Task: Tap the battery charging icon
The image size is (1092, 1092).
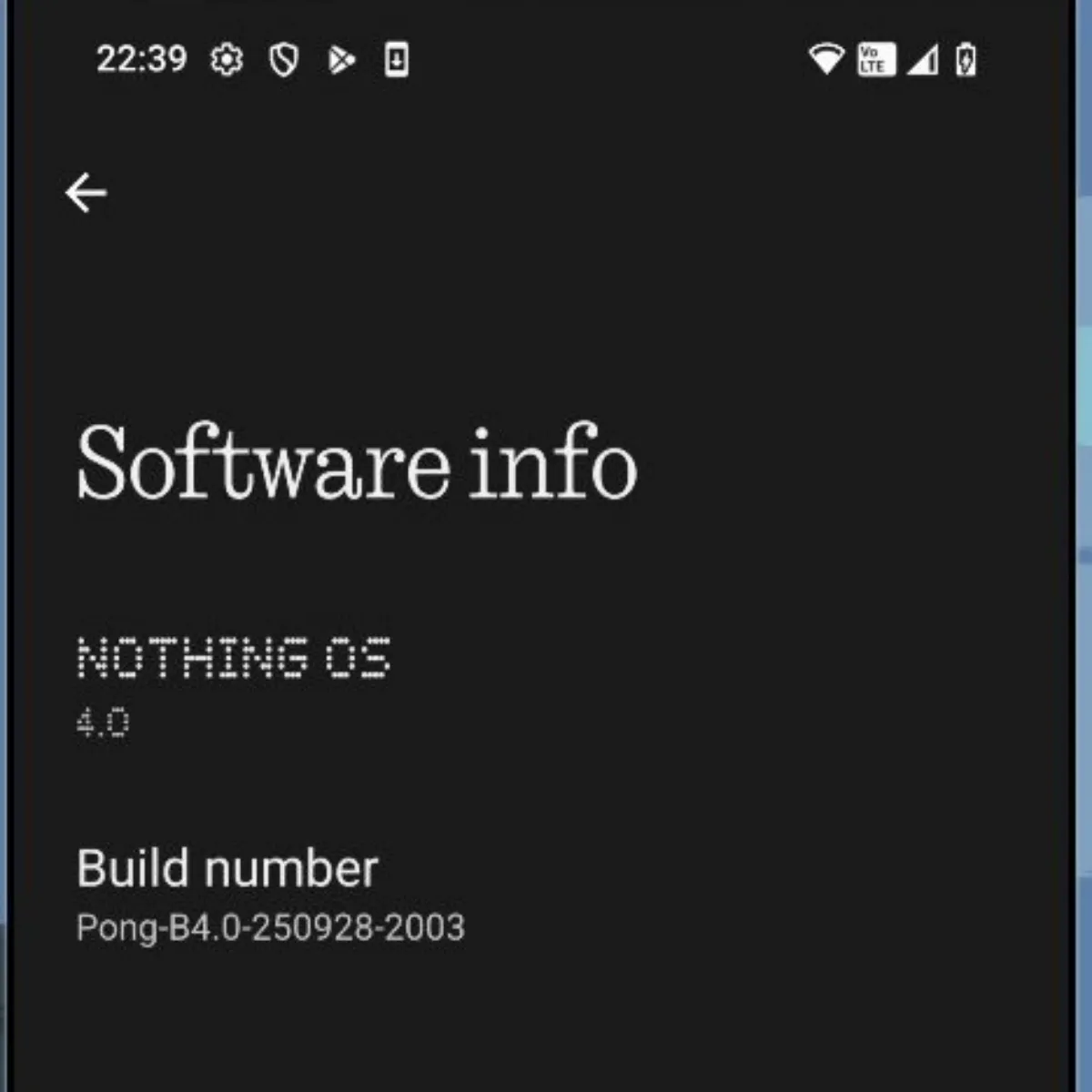Action: (966, 60)
